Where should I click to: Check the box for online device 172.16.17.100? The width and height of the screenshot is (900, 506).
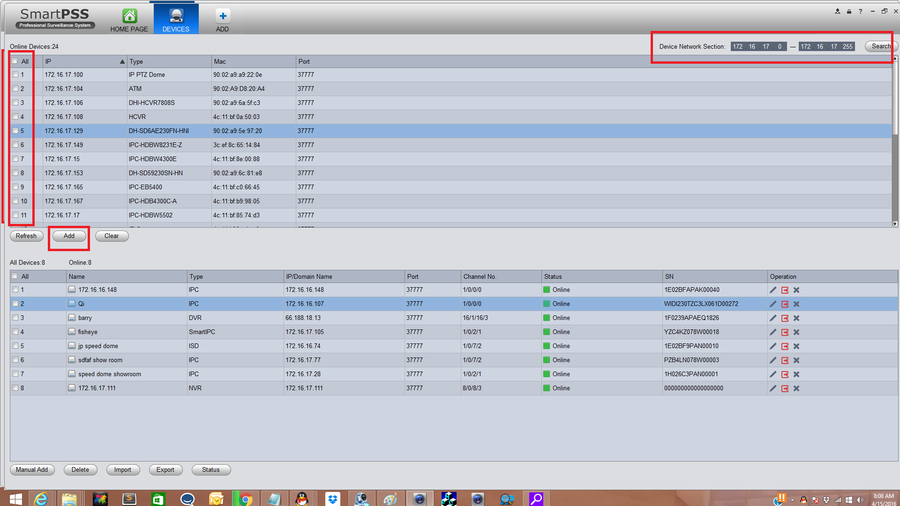15,75
